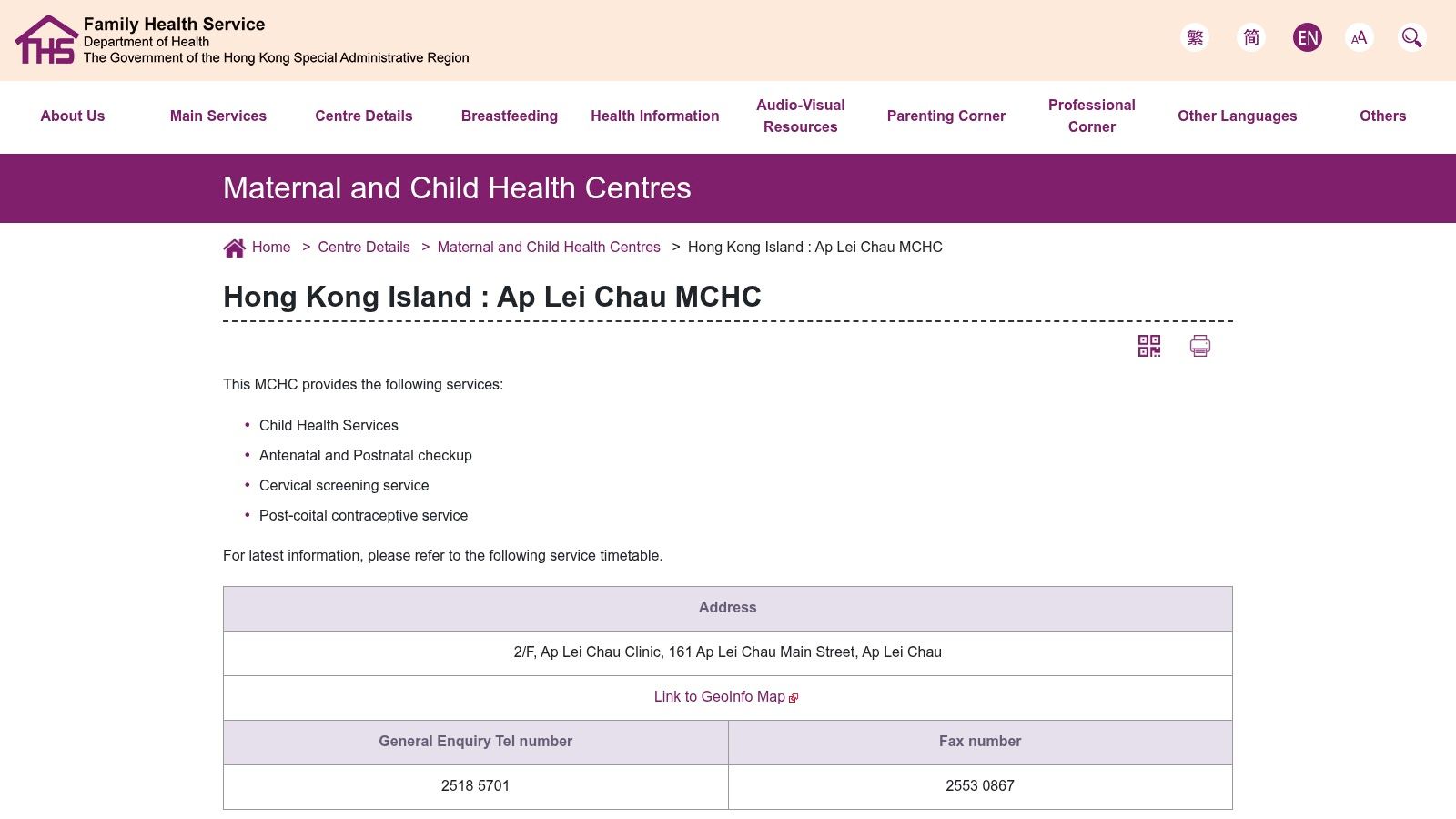Click the General Enquiry Tel number header
This screenshot has width=1456, height=819.
pyautogui.click(x=476, y=742)
